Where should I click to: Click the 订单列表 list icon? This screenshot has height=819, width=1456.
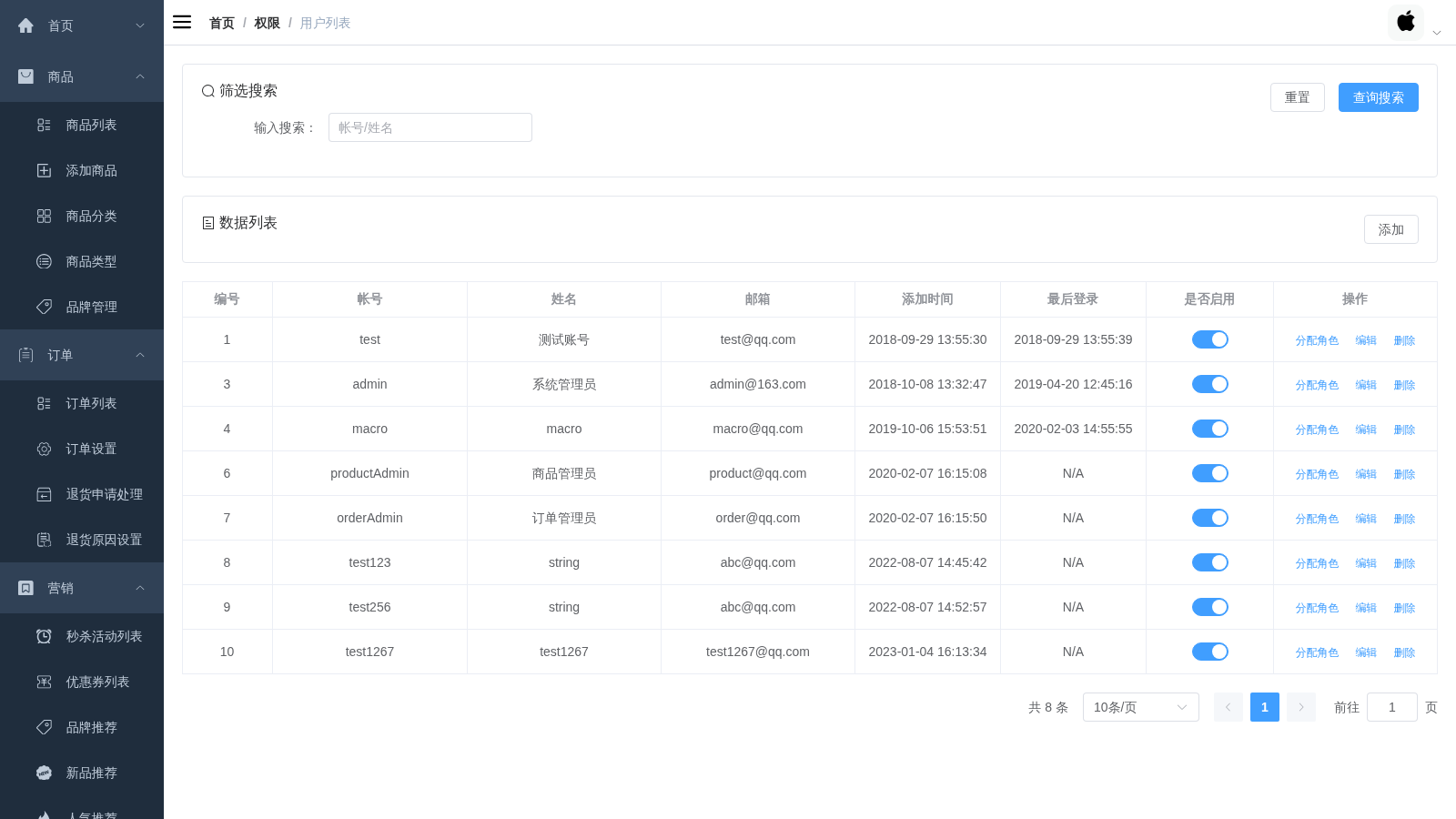pyautogui.click(x=44, y=403)
